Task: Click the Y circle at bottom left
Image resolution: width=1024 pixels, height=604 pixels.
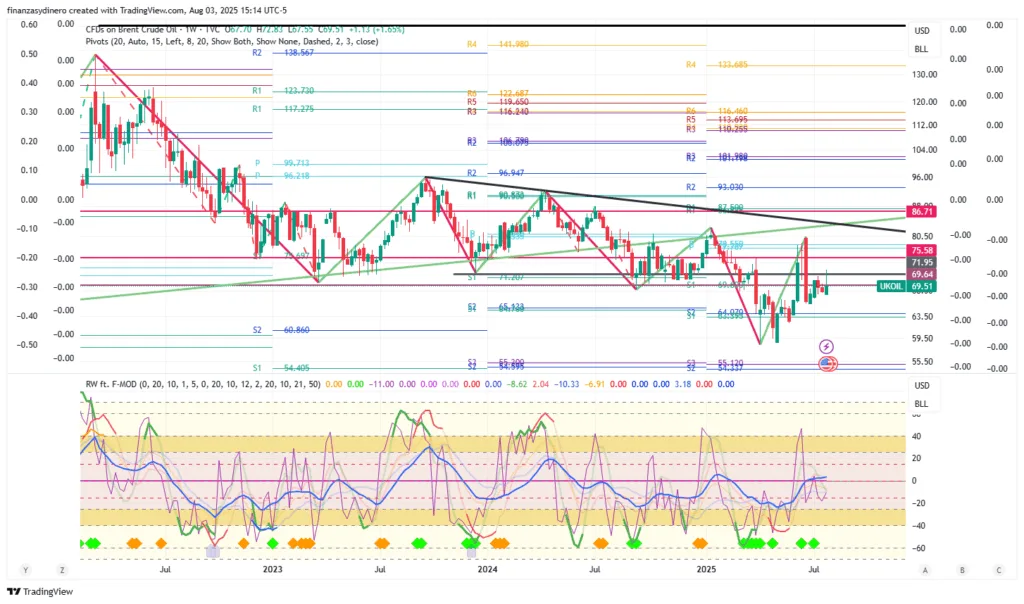Action: pyautogui.click(x=25, y=570)
